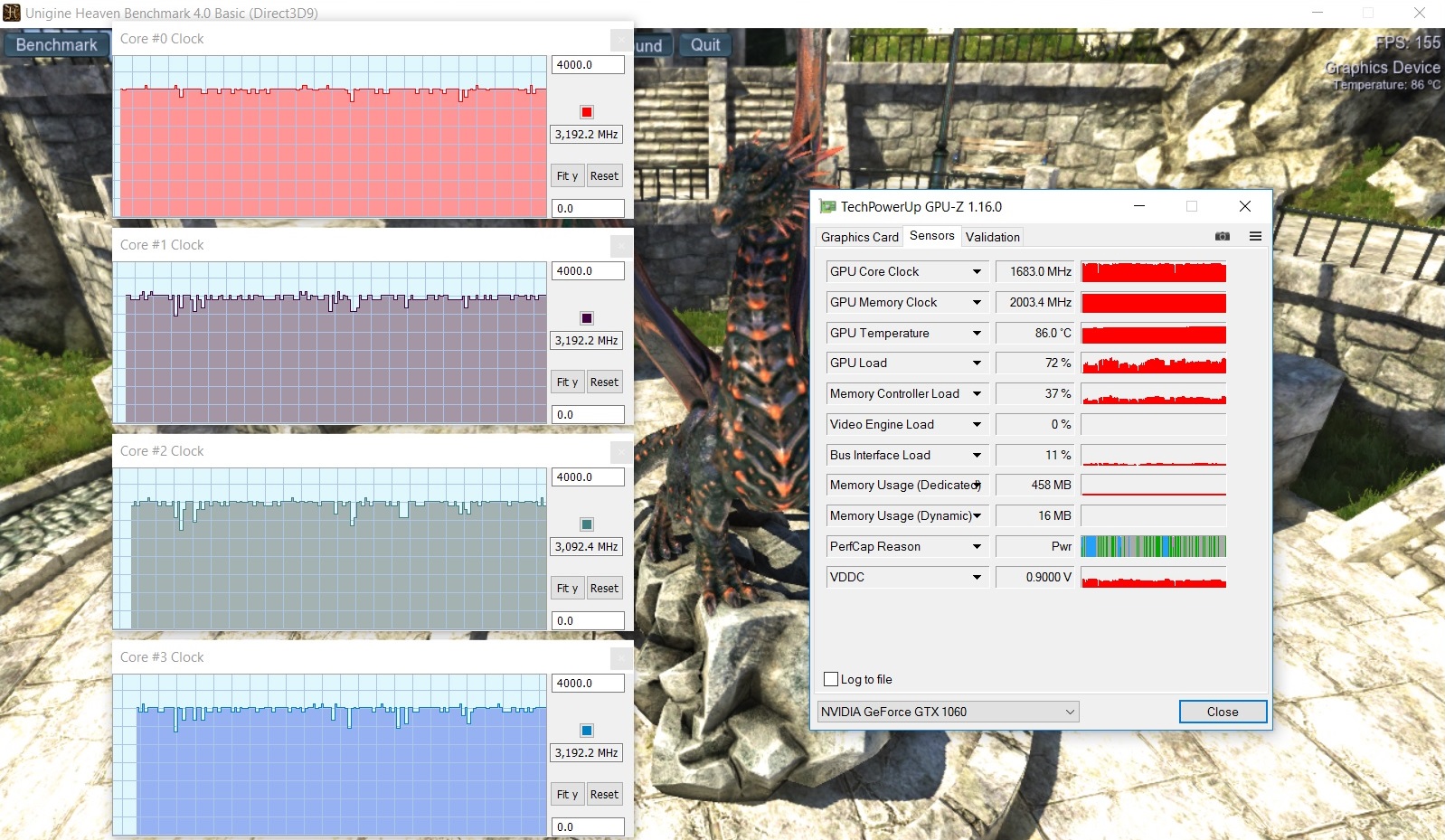Click the FPS: 155 overlay text
The image size is (1445, 840).
(x=1407, y=42)
